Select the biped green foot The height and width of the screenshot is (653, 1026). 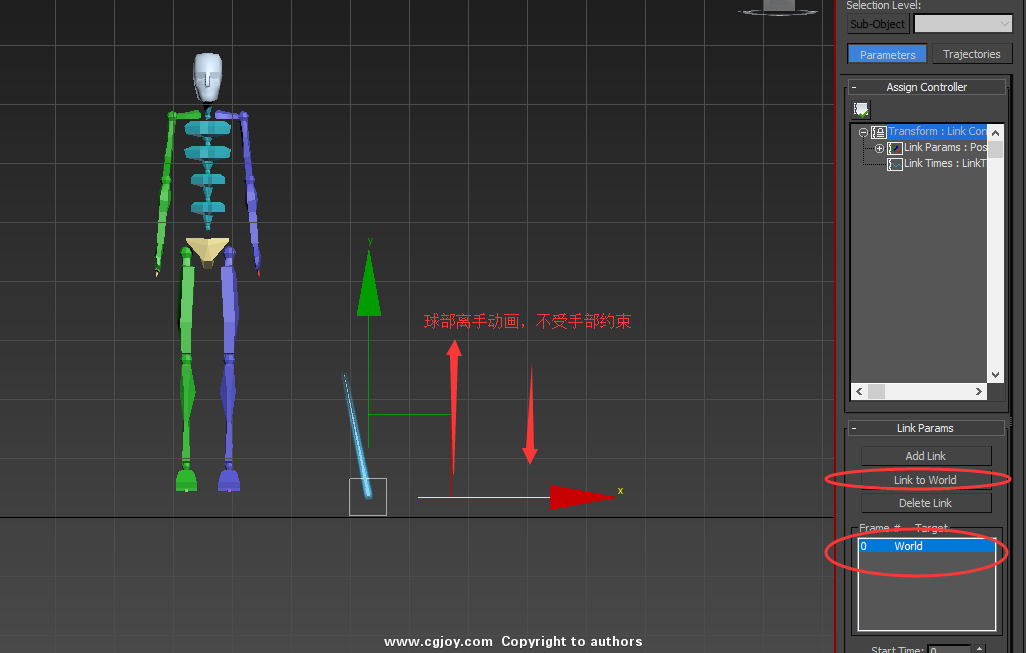click(186, 479)
